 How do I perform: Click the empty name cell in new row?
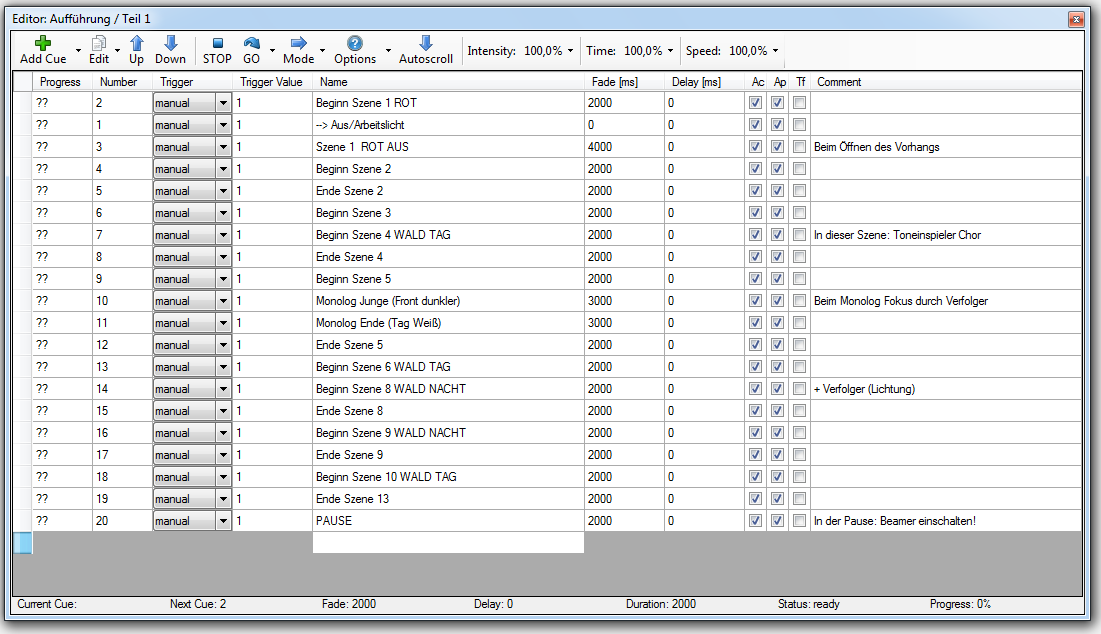click(x=447, y=542)
